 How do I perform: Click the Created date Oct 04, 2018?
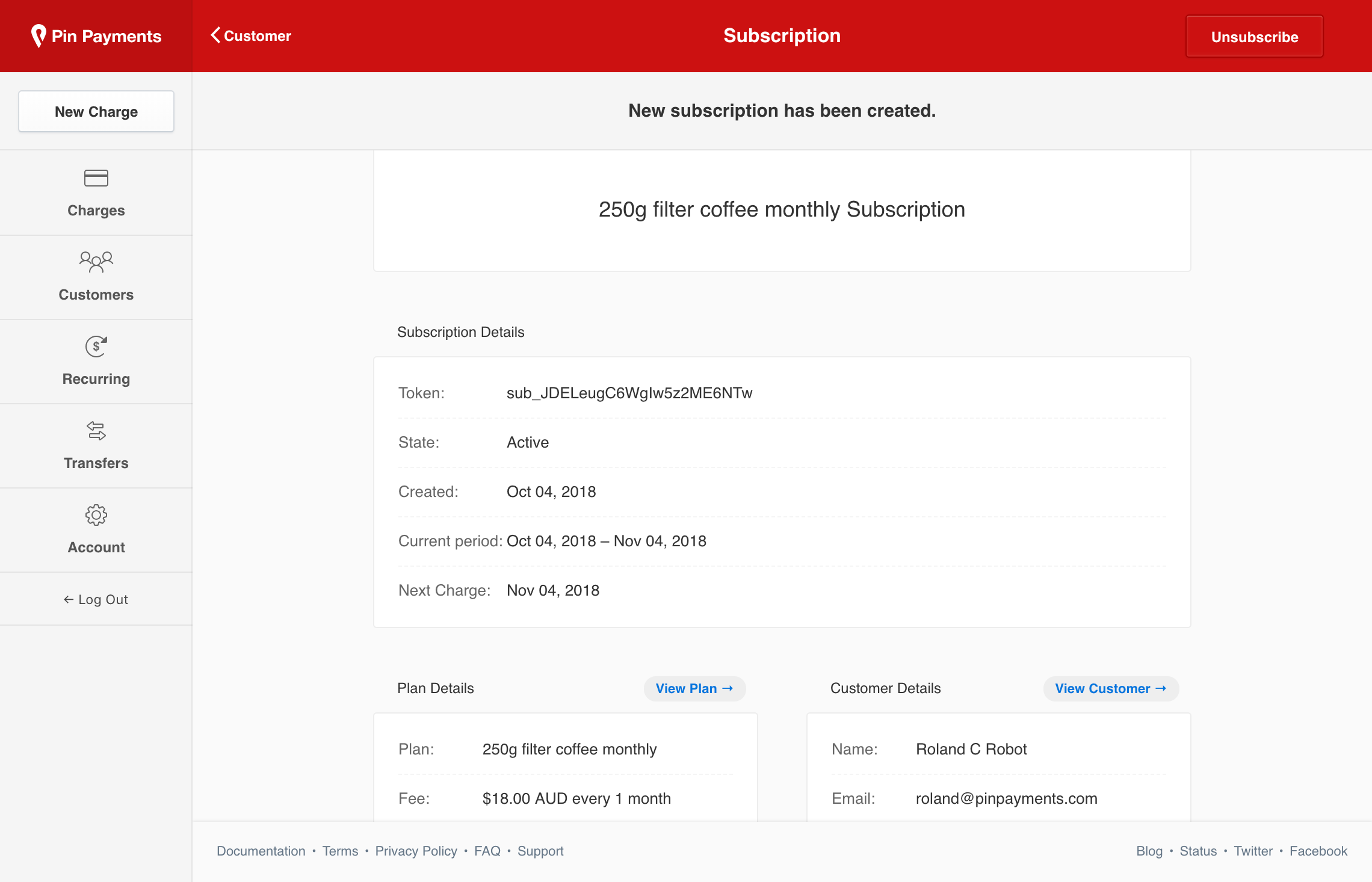pyautogui.click(x=551, y=492)
